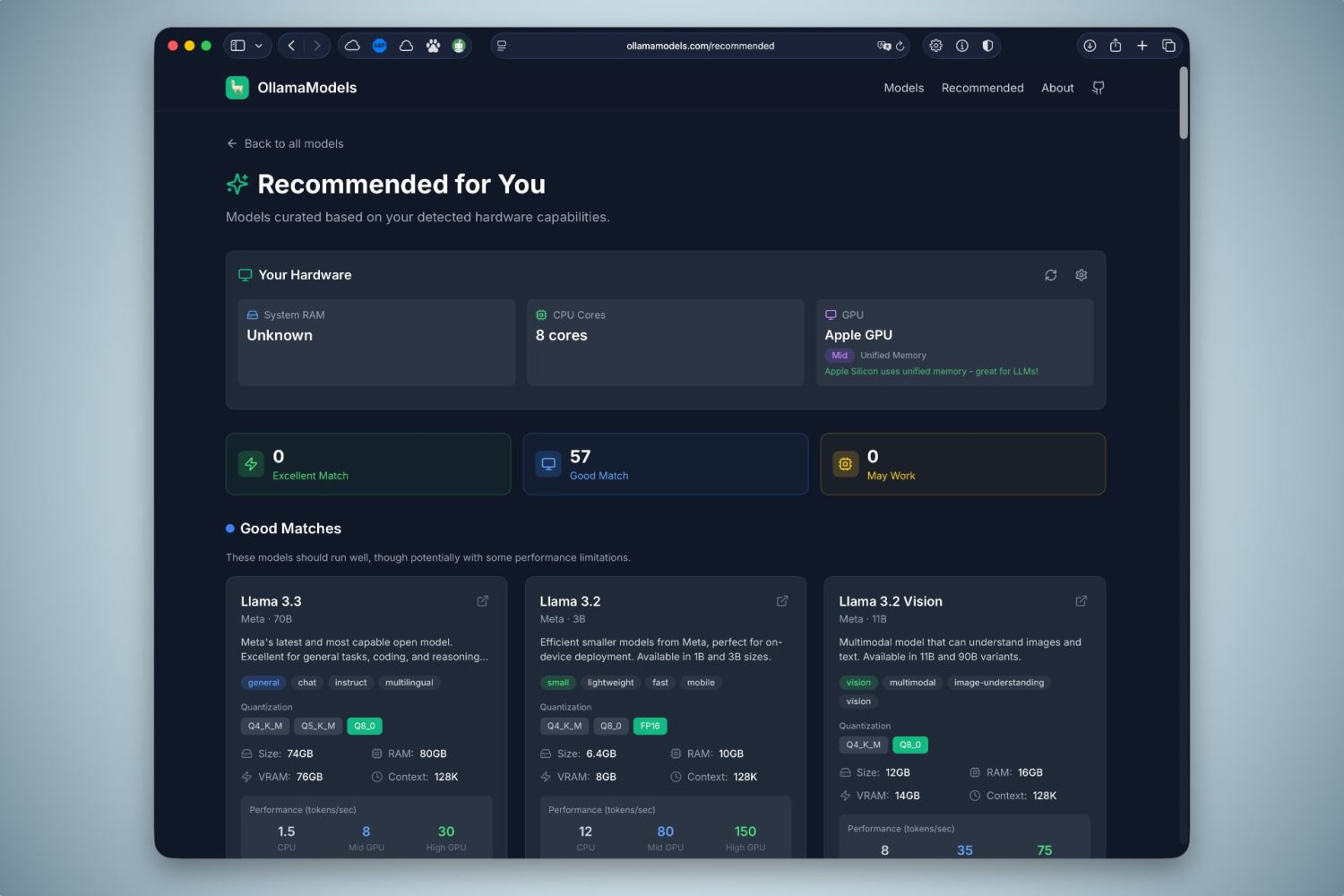Image resolution: width=1344 pixels, height=896 pixels.
Task: Click the System RAM hardware card
Action: coord(377,342)
